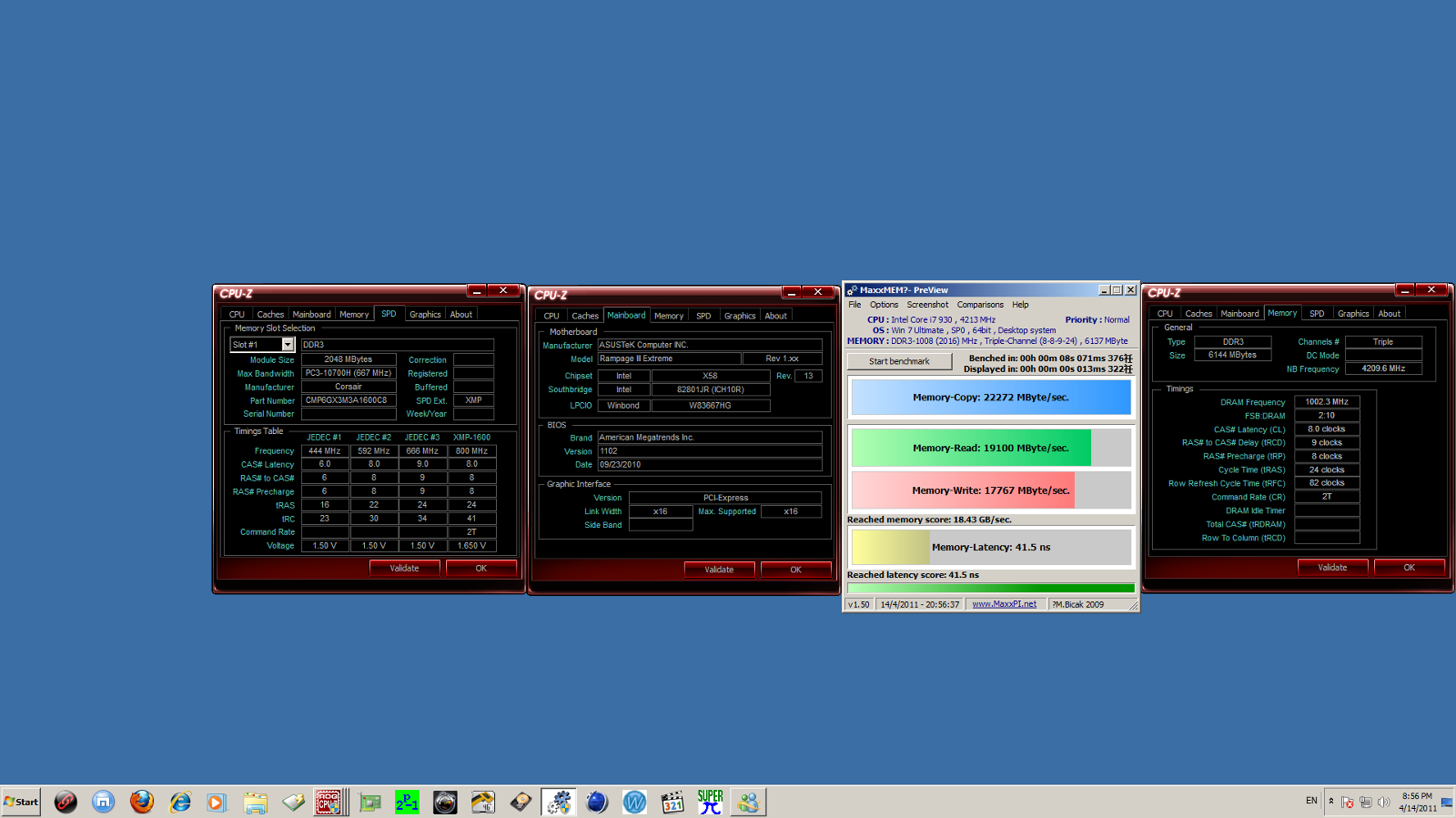The width and height of the screenshot is (1456, 818).
Task: Click the Memory-Copy result bar
Action: pos(991,398)
